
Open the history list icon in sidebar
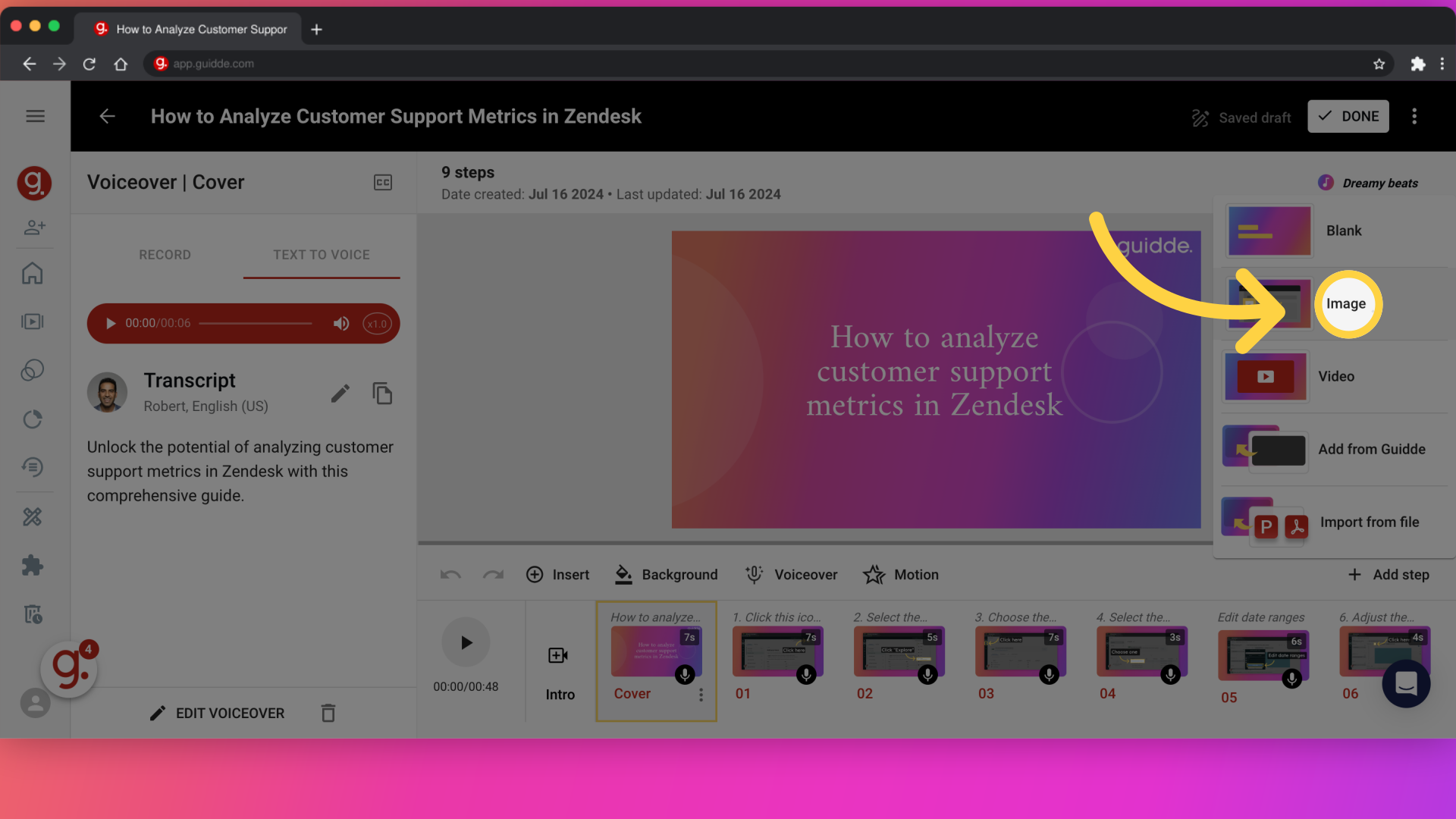tap(33, 467)
